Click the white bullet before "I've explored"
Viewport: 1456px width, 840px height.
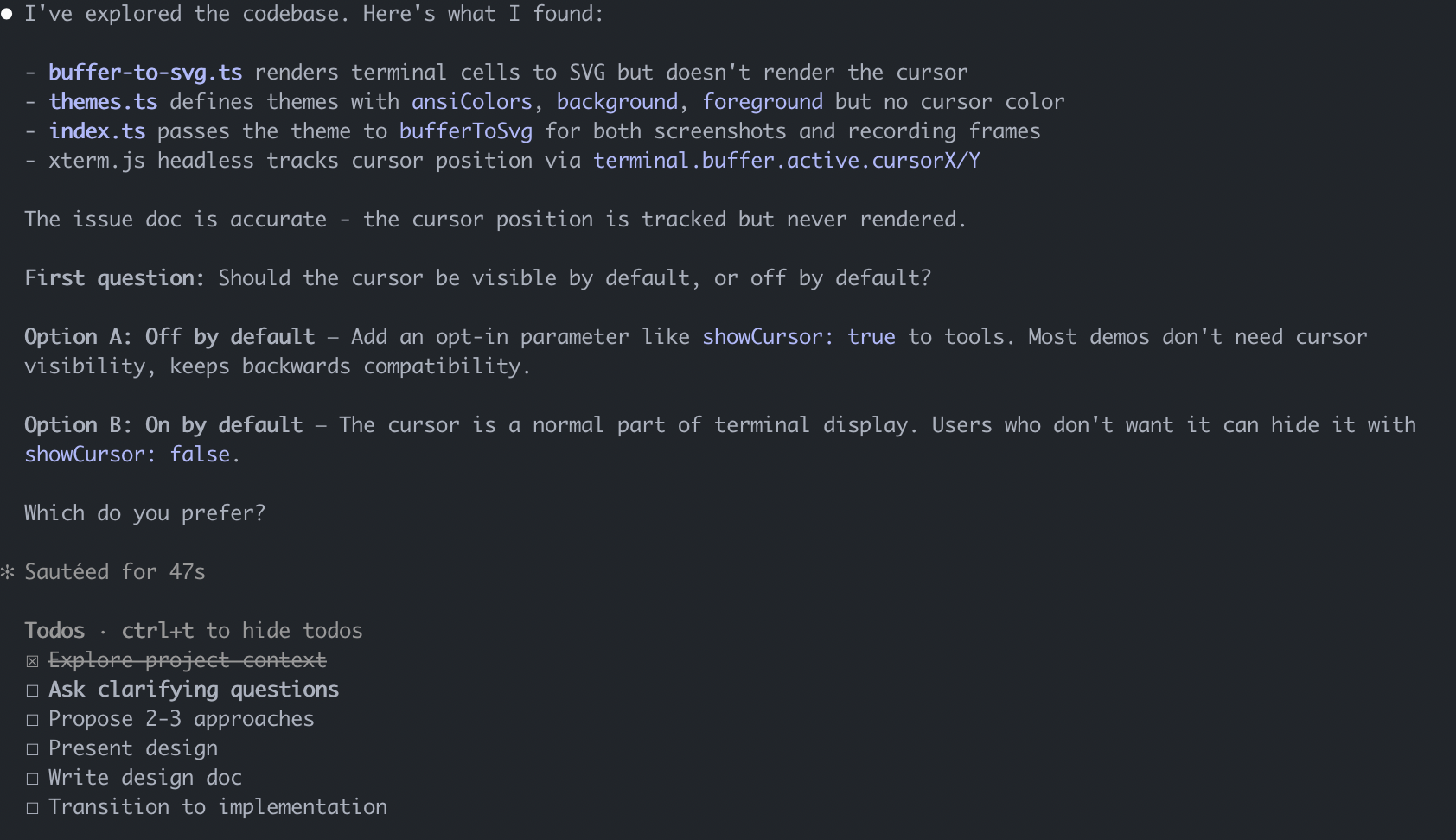tap(7, 14)
